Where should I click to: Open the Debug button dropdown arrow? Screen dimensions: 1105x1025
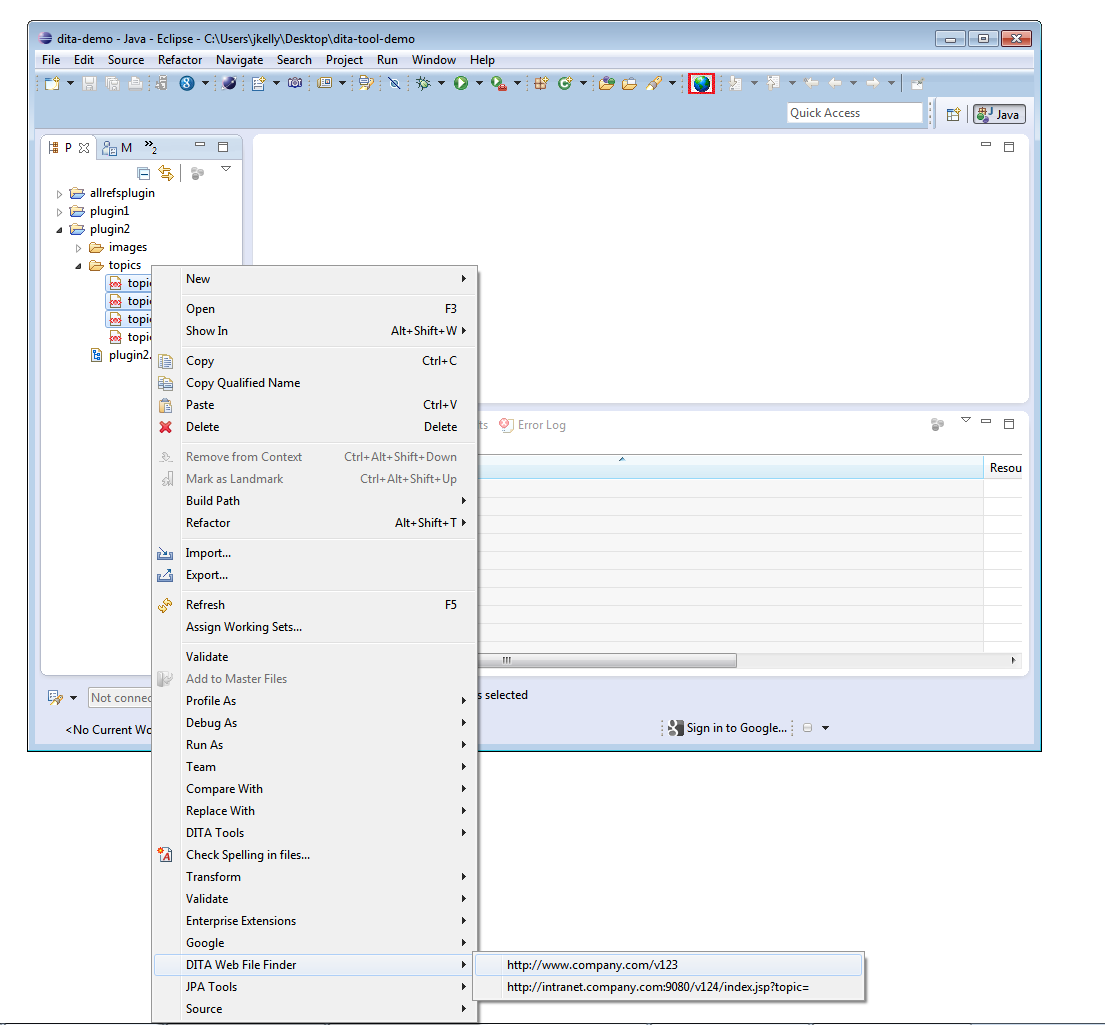(441, 83)
